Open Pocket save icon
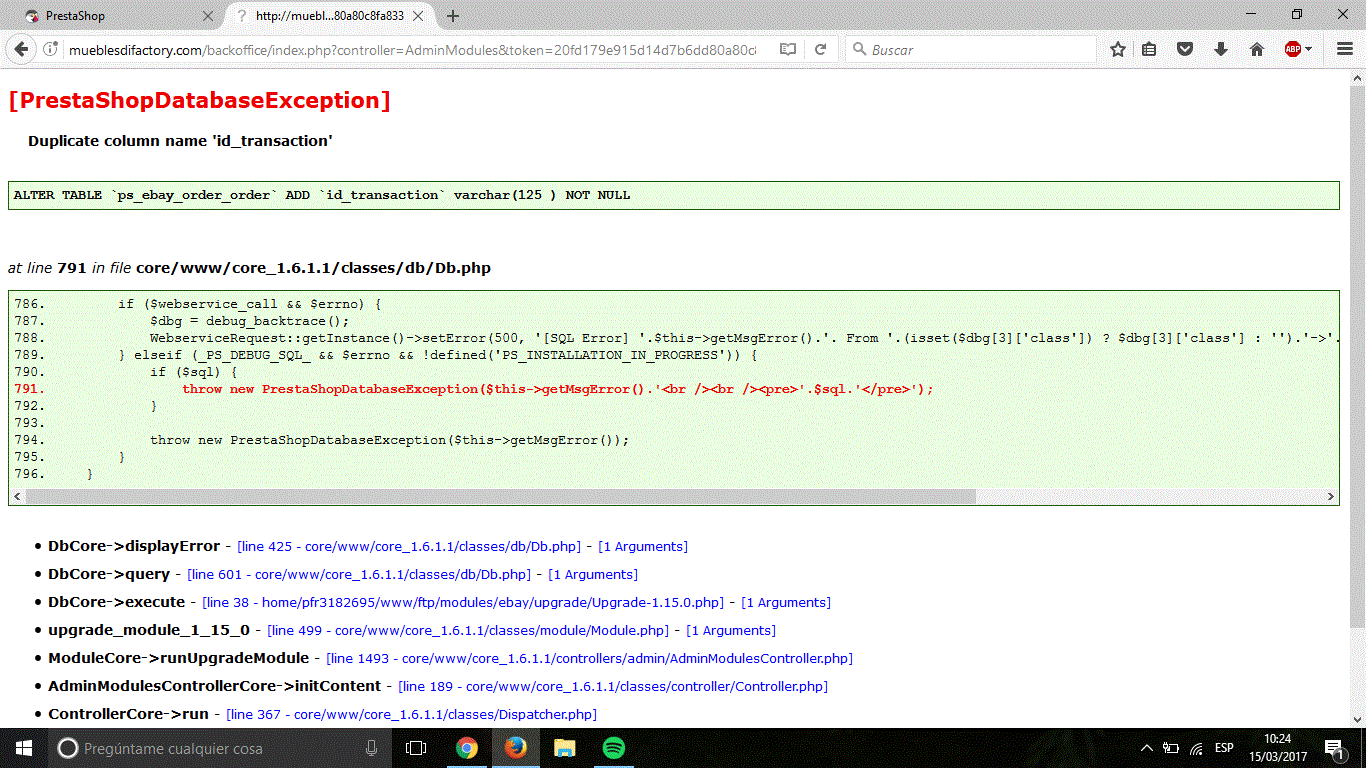 [x=1185, y=49]
